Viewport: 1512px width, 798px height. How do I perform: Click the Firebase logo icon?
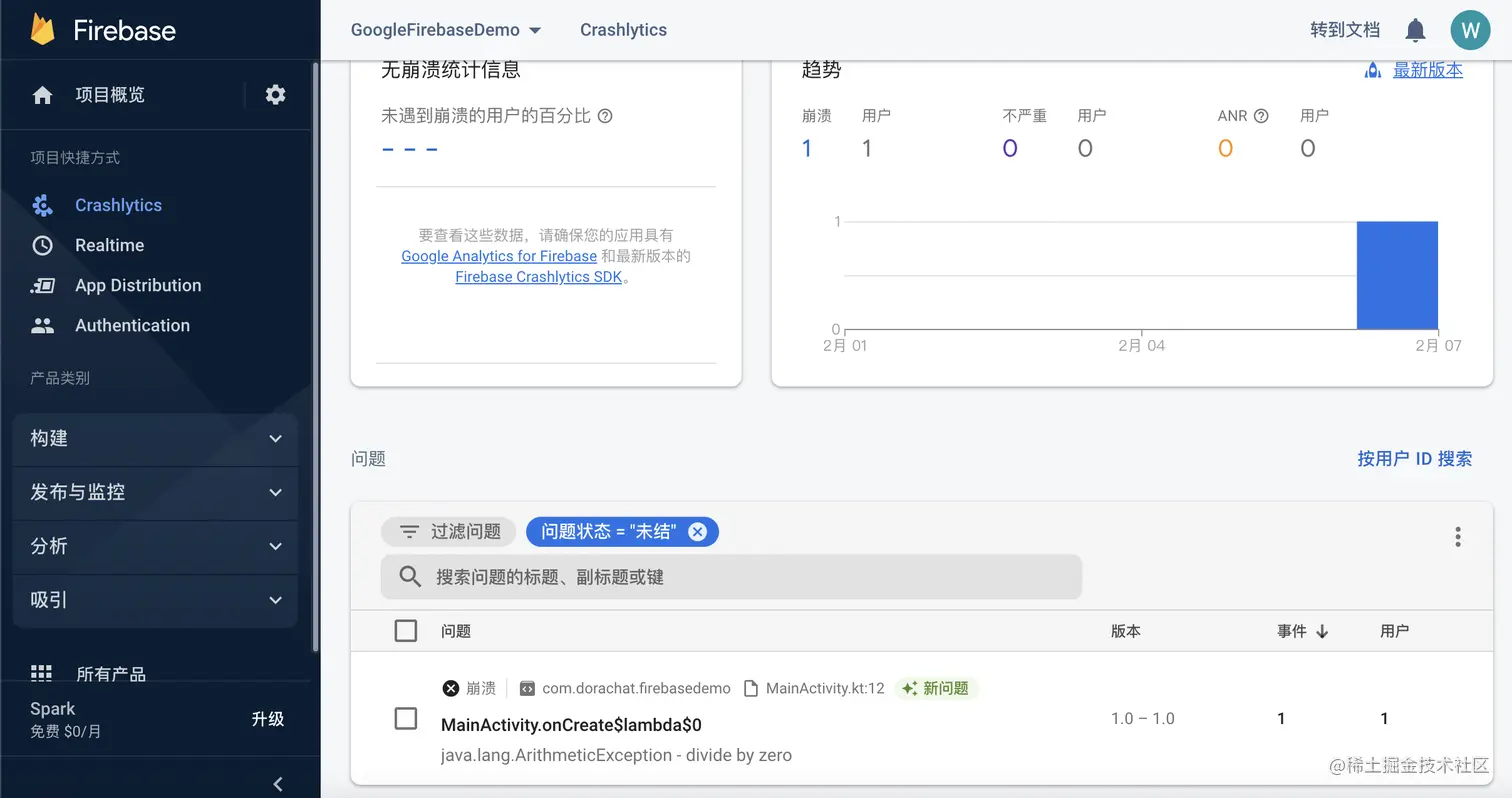pyautogui.click(x=42, y=30)
